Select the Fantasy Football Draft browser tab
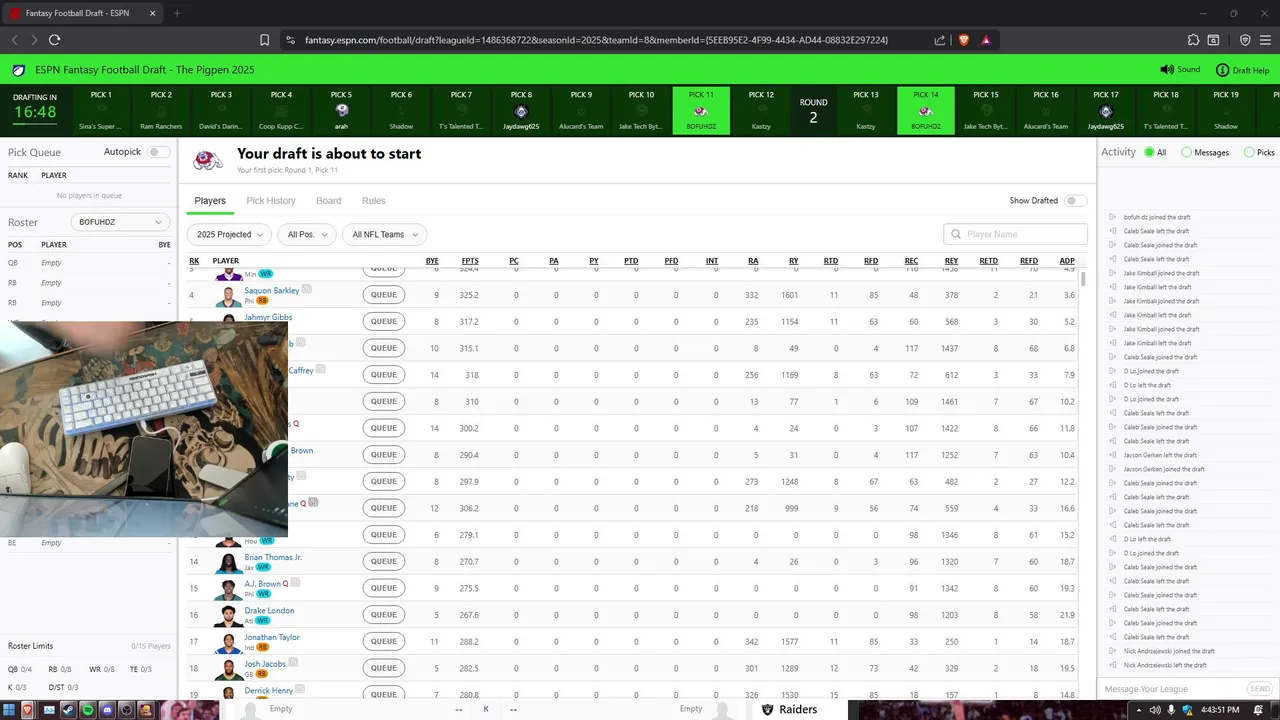 (x=82, y=13)
